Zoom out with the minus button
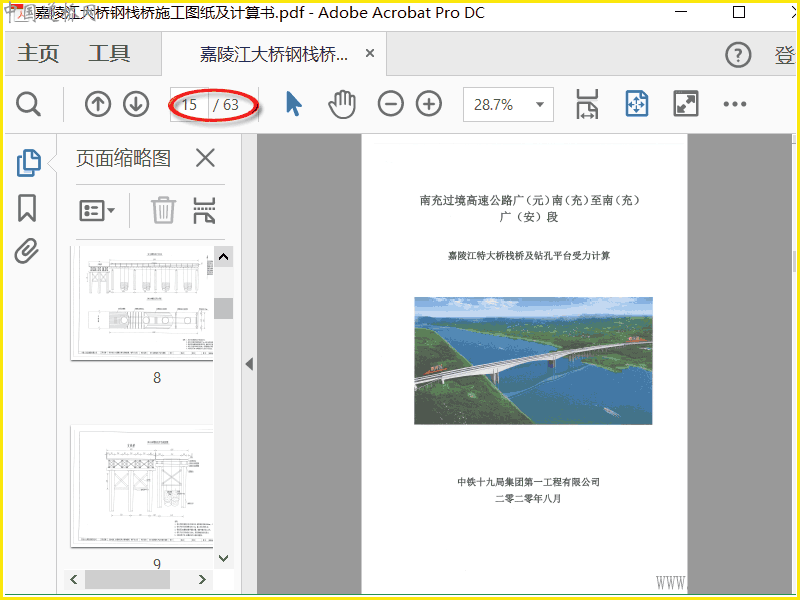The width and height of the screenshot is (800, 600). coord(390,104)
